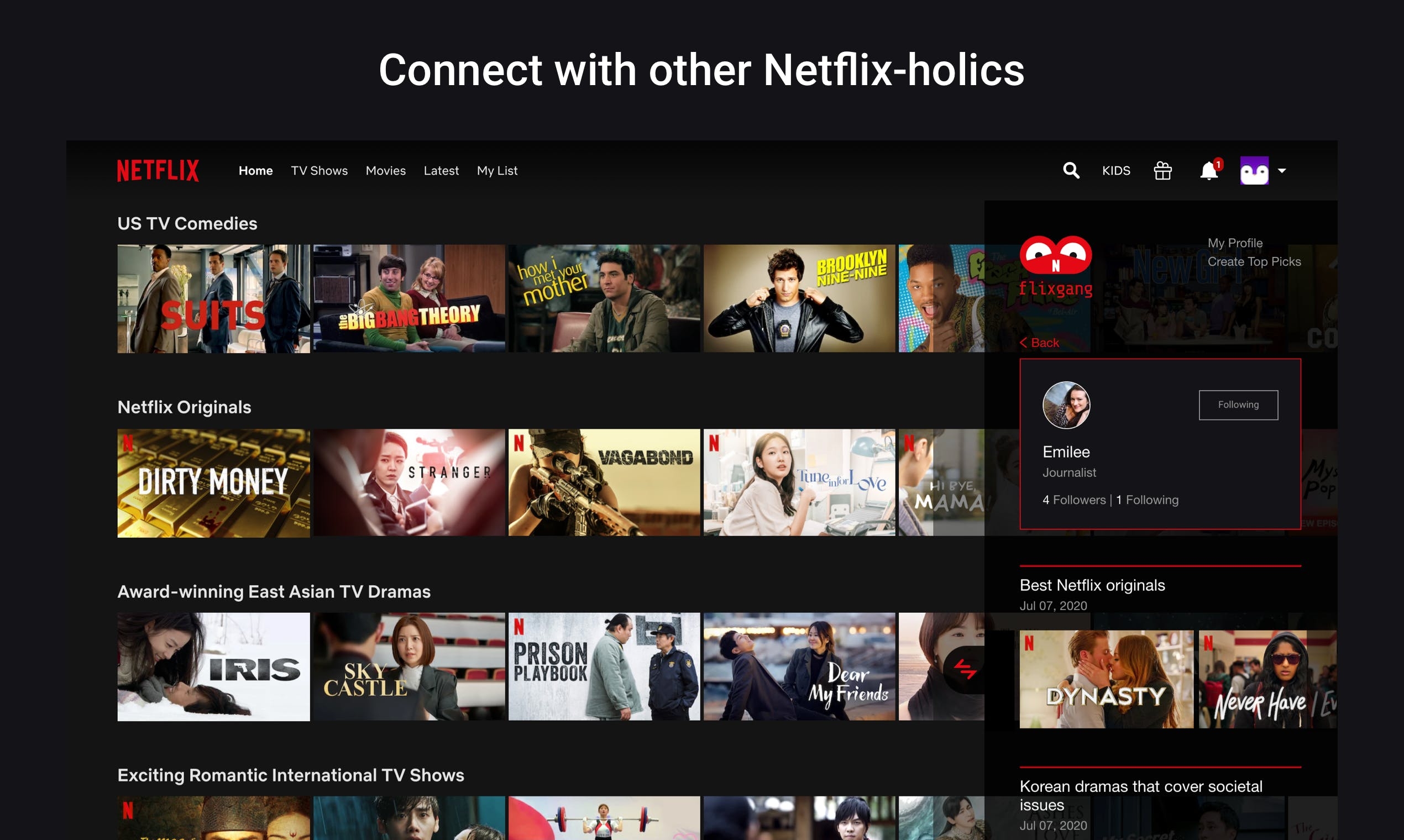The image size is (1404, 840).
Task: Go to the Home tab
Action: (x=255, y=170)
